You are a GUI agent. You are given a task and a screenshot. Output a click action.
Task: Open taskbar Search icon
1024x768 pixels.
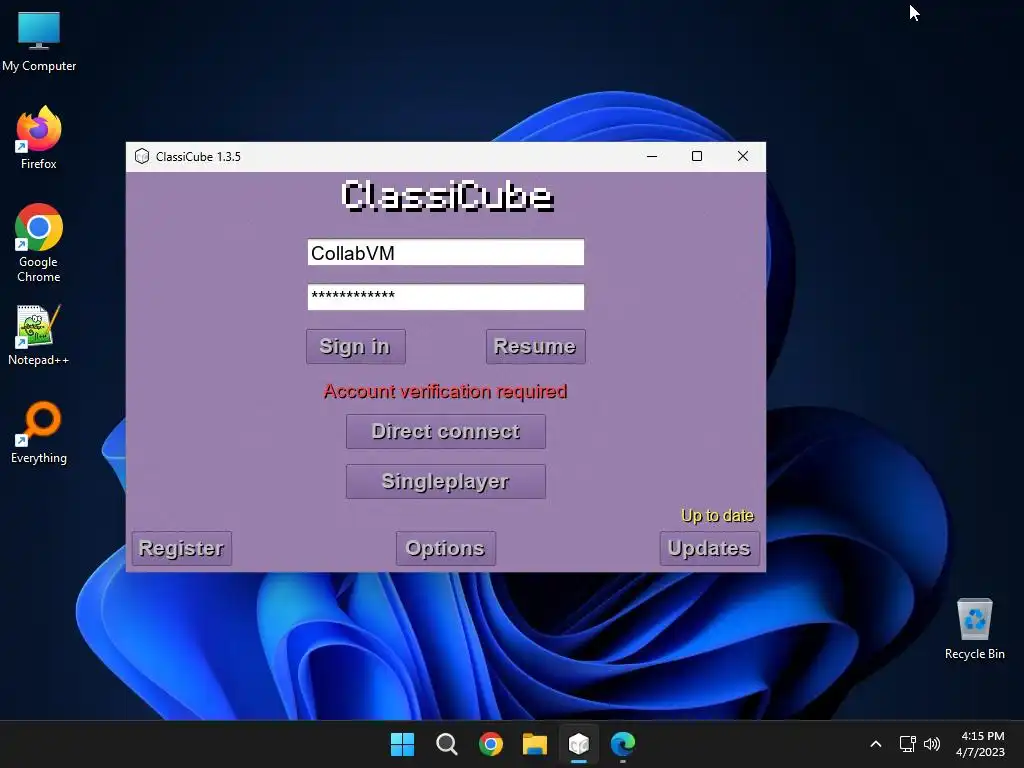pyautogui.click(x=447, y=744)
